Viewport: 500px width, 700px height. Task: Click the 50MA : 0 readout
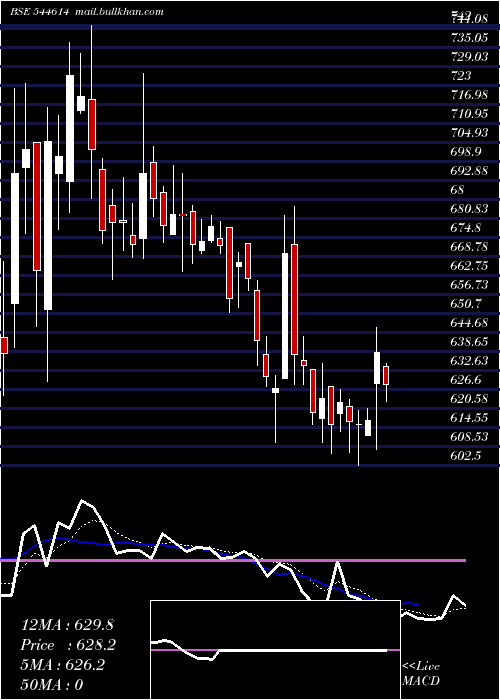click(52, 685)
